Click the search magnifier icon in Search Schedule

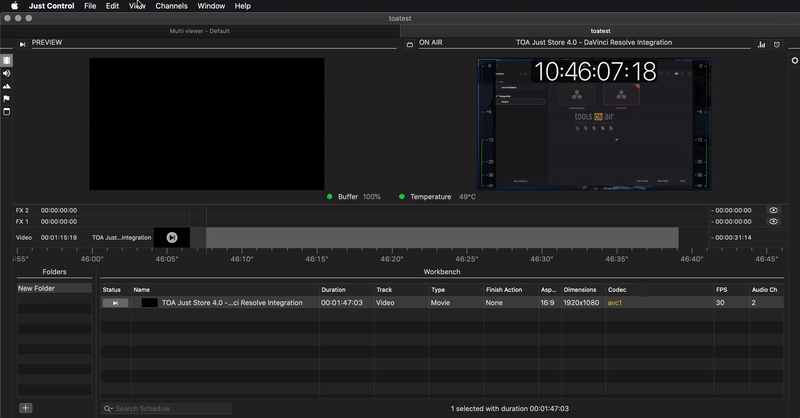(108, 409)
